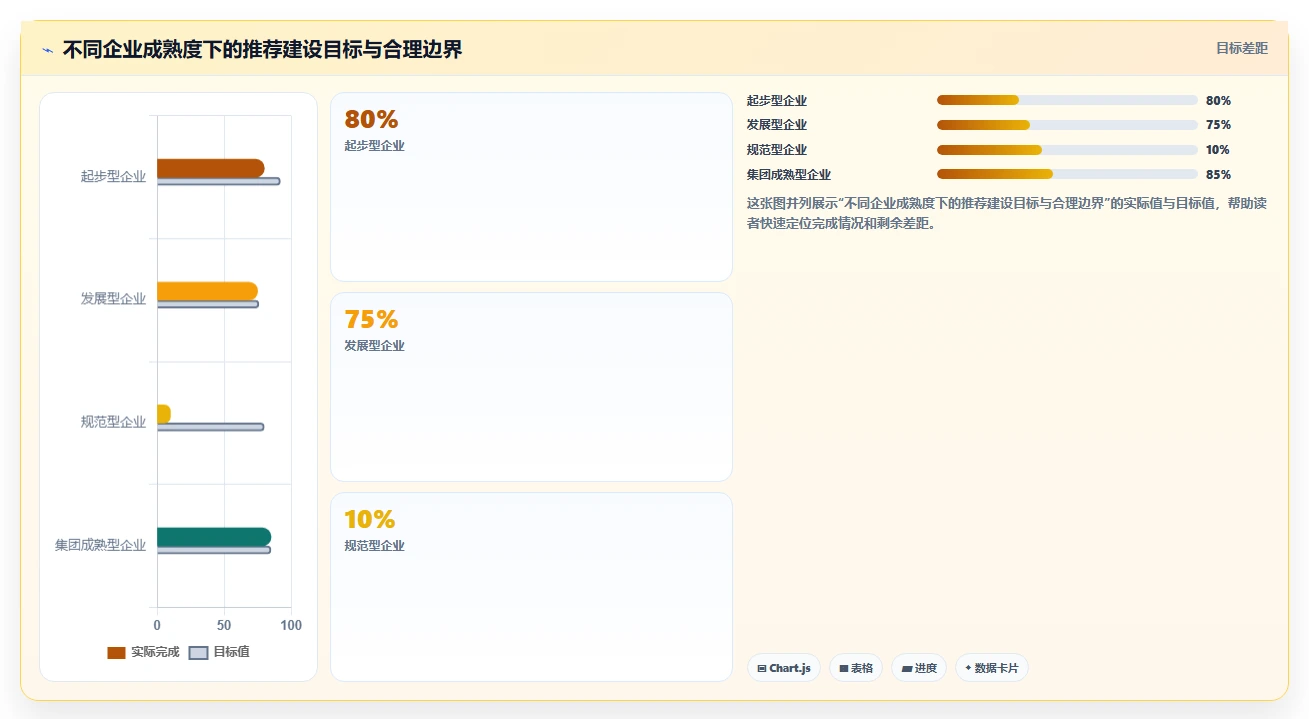Click the Chart.js tag
This screenshot has height=719, width=1309.
pos(783,668)
